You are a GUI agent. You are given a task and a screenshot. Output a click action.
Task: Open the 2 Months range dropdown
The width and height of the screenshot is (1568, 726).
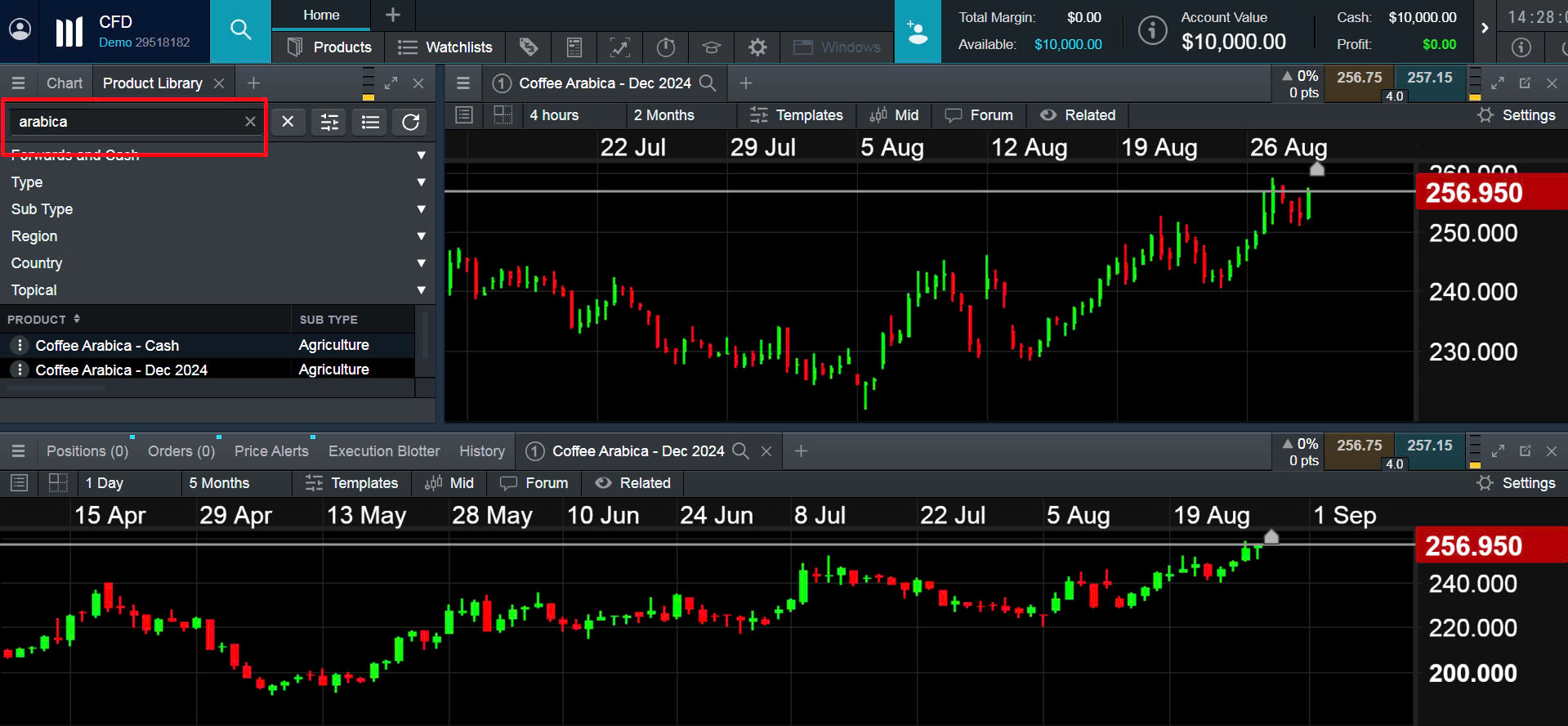click(681, 115)
